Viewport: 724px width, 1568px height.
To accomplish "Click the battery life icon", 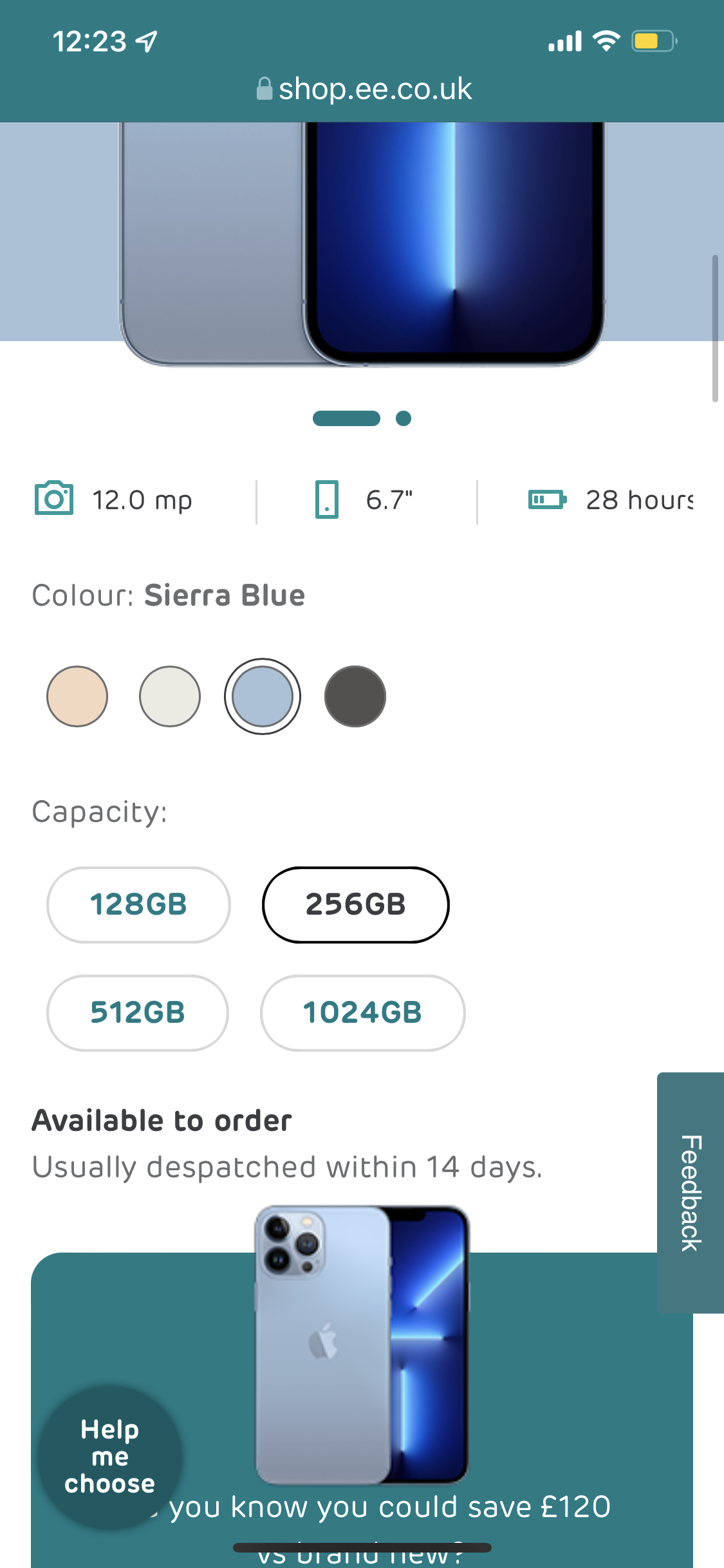I will tap(548, 499).
